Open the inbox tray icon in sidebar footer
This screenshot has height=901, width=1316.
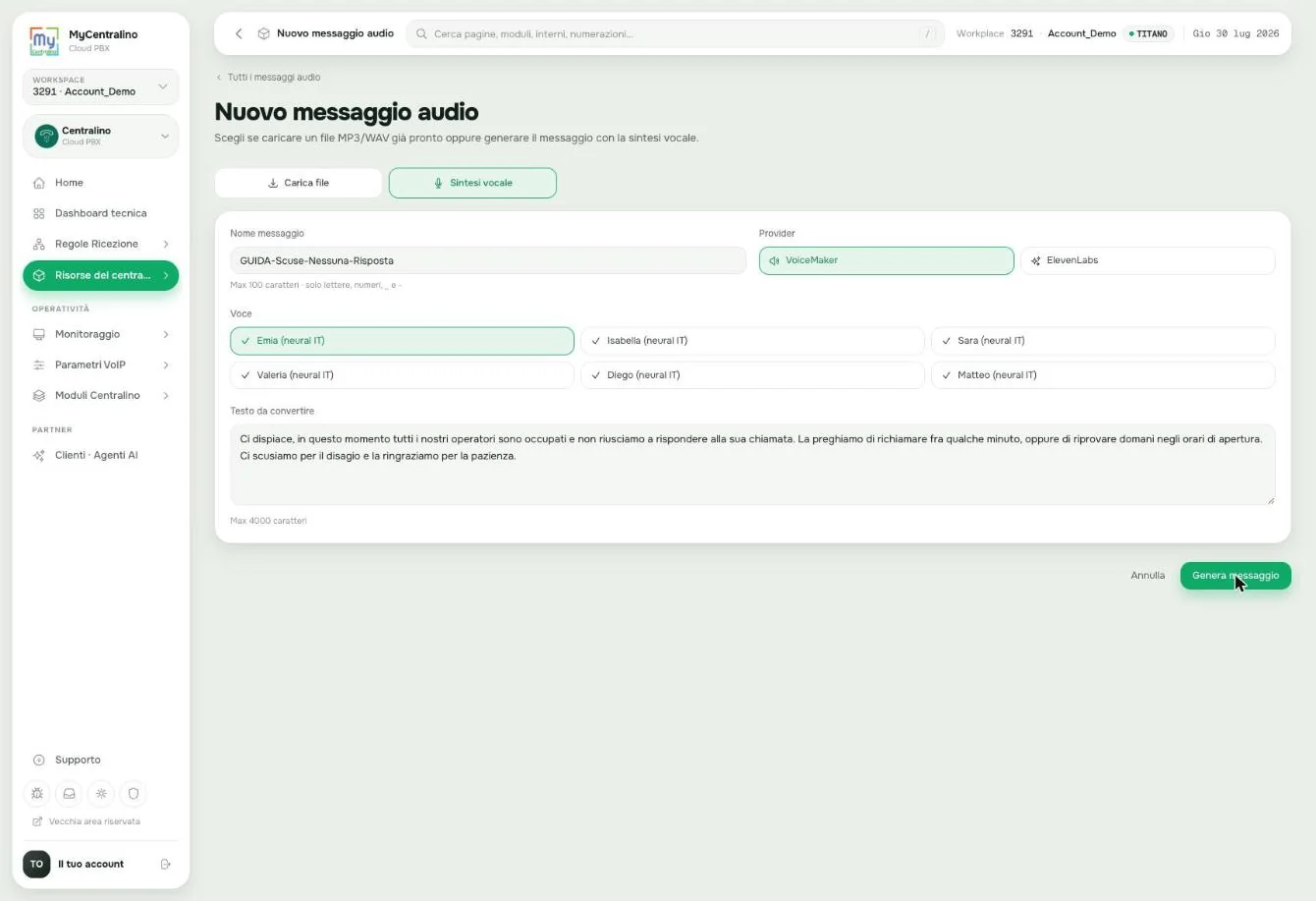coord(69,793)
